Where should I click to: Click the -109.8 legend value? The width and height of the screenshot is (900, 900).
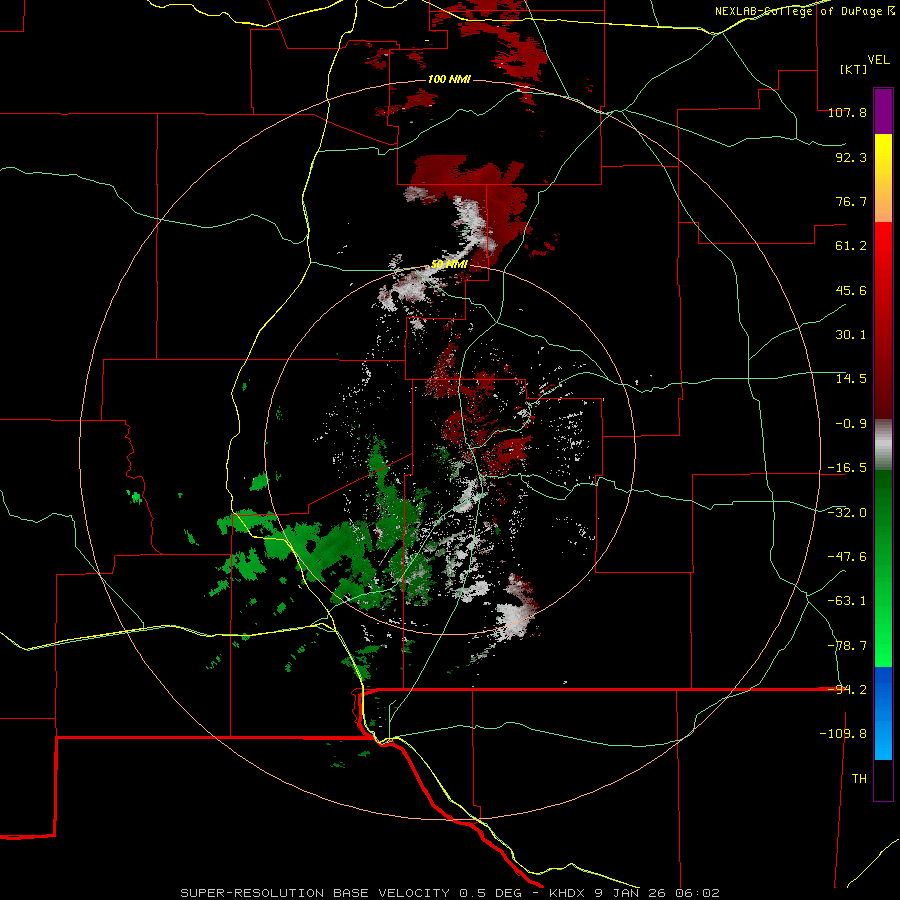point(843,734)
